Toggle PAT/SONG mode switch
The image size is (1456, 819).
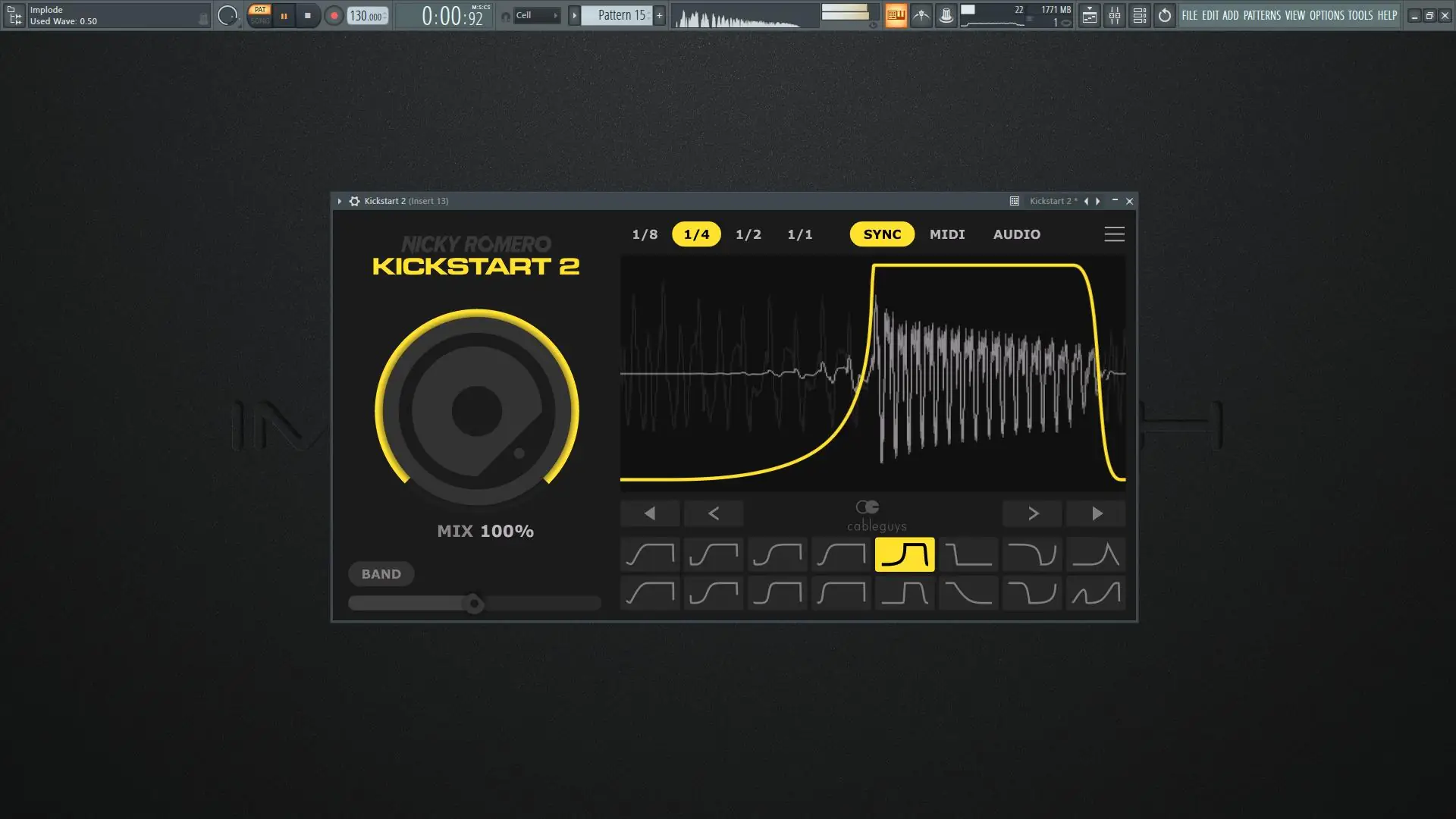(x=260, y=15)
